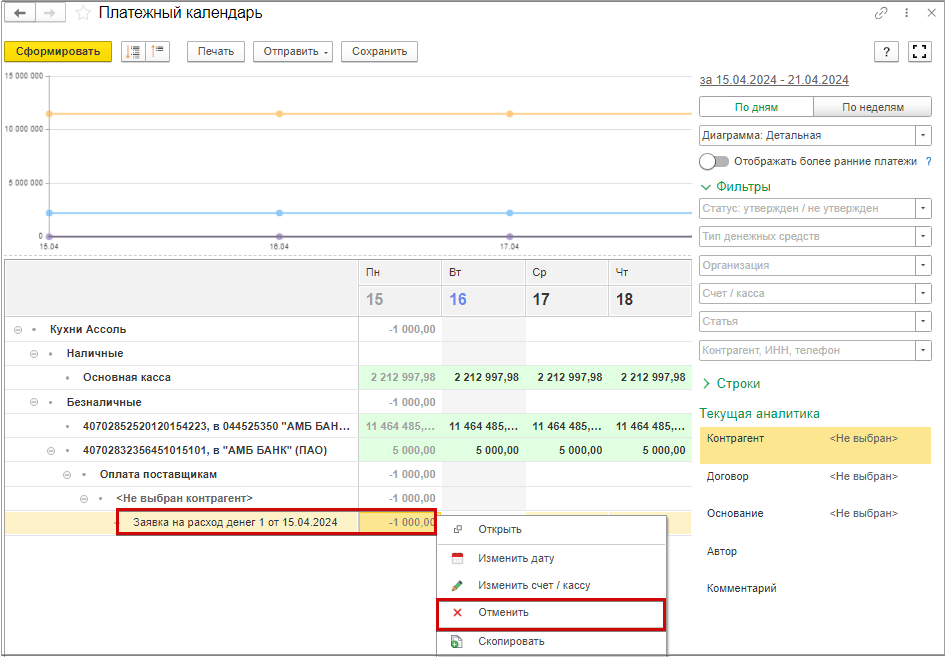
Task: Click the collapse all groups icon
Action: point(157,51)
